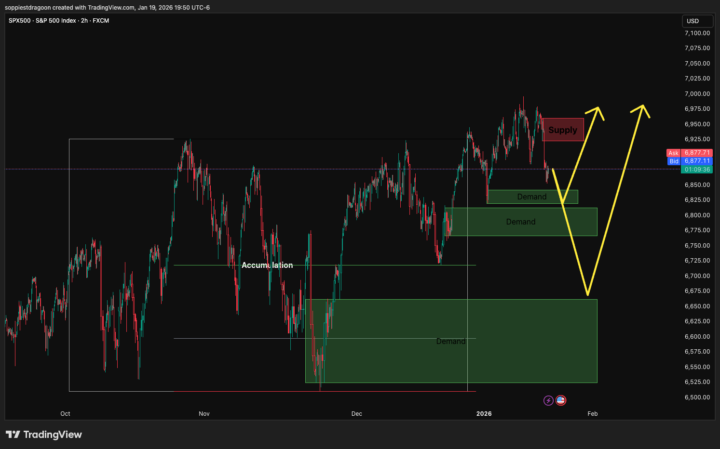Screen dimensions: 720x449
Task: Open the USD currency selector
Action: (697, 21)
